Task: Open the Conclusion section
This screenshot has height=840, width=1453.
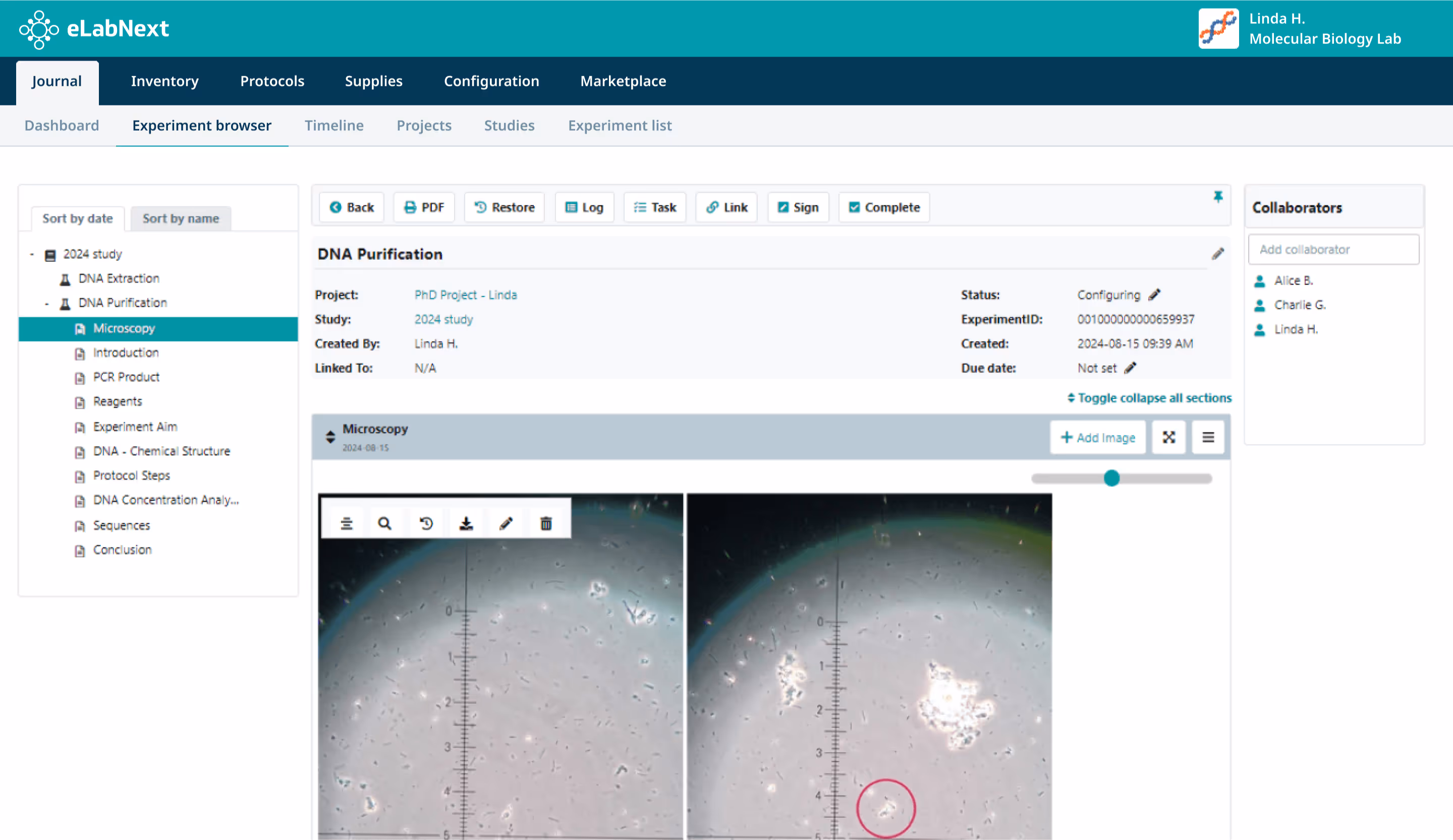Action: tap(122, 549)
